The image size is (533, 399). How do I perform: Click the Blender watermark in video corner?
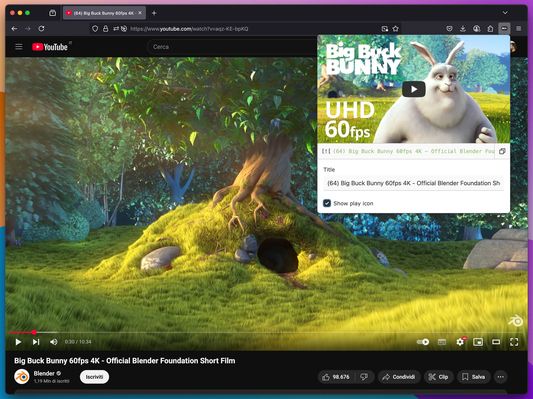coord(515,320)
